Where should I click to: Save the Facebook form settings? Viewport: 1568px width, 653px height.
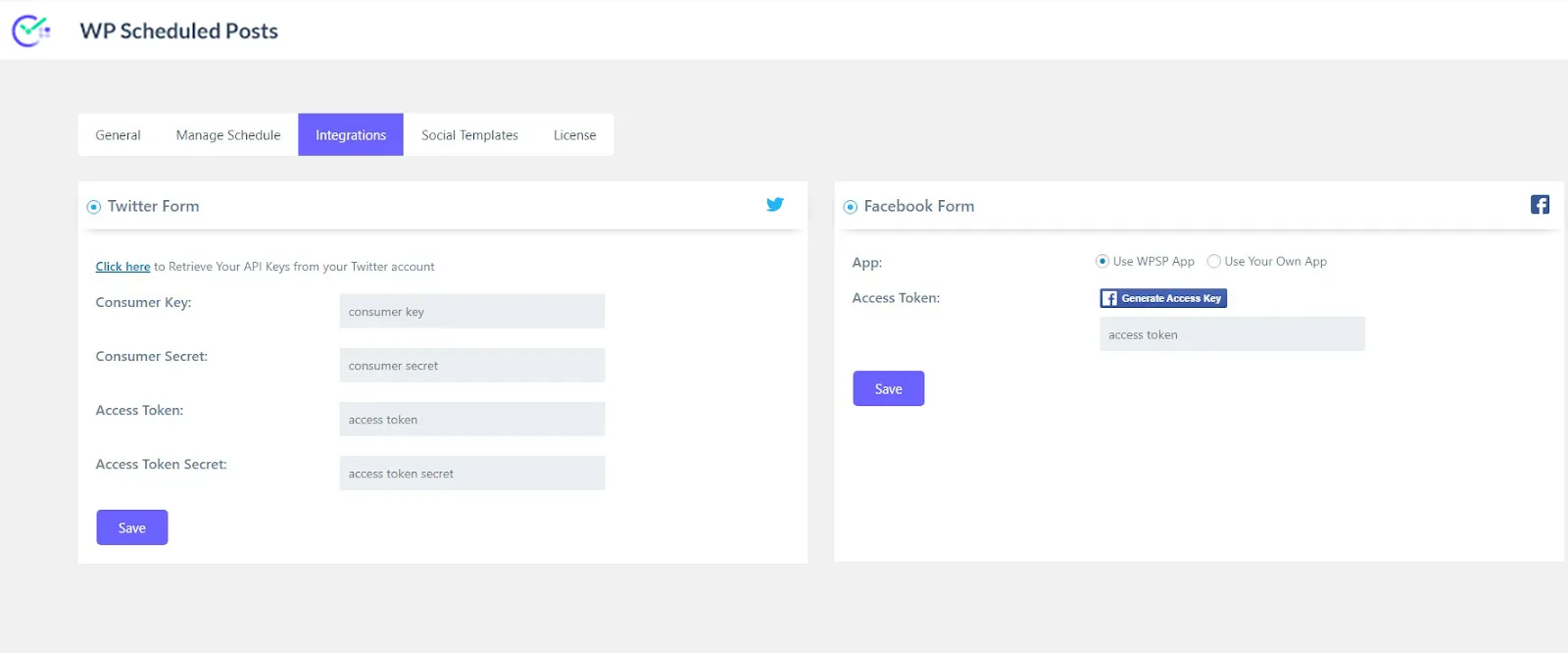888,389
